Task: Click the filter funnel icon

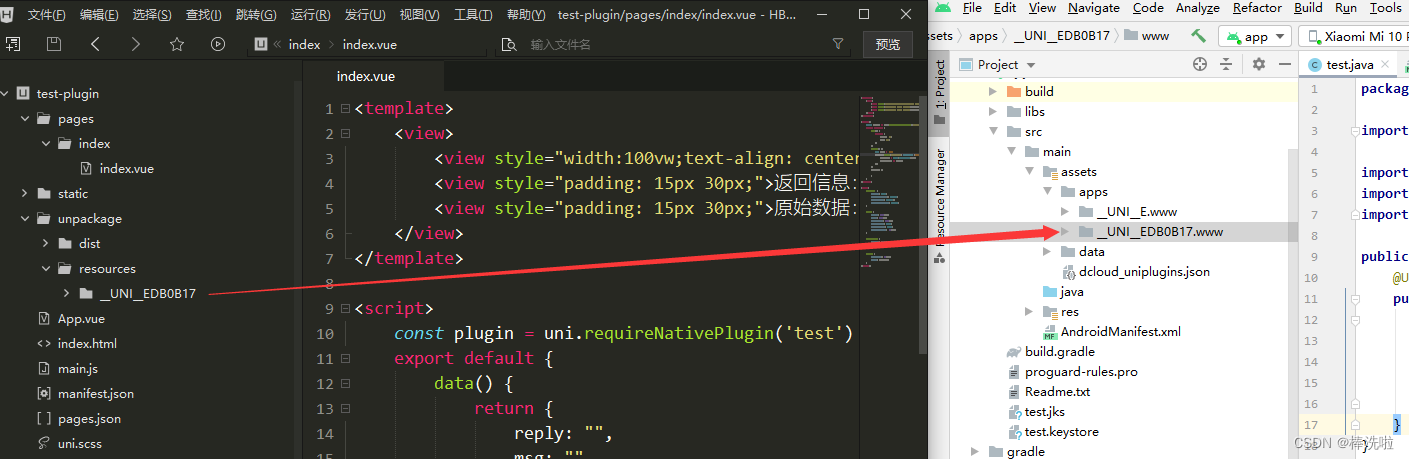Action: pos(838,44)
